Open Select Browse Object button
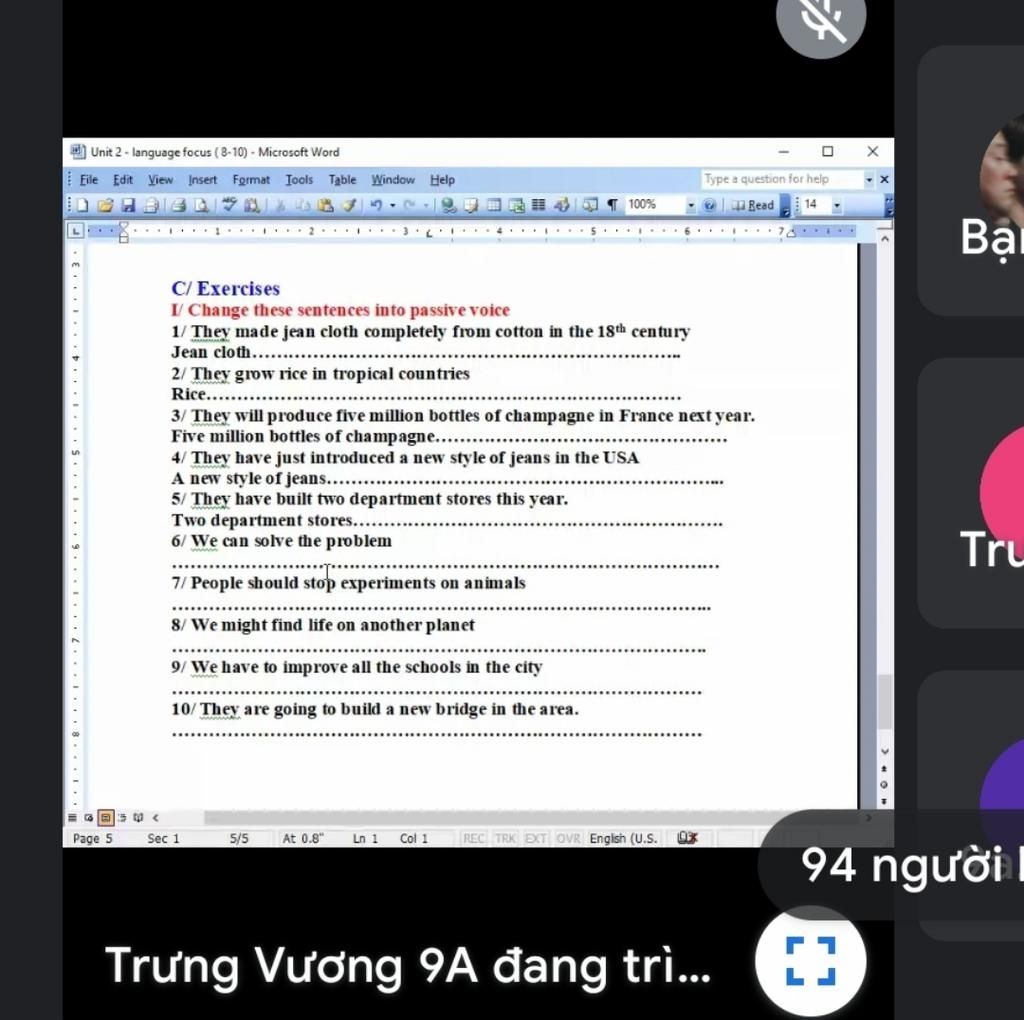The image size is (1024, 1020). tap(884, 784)
